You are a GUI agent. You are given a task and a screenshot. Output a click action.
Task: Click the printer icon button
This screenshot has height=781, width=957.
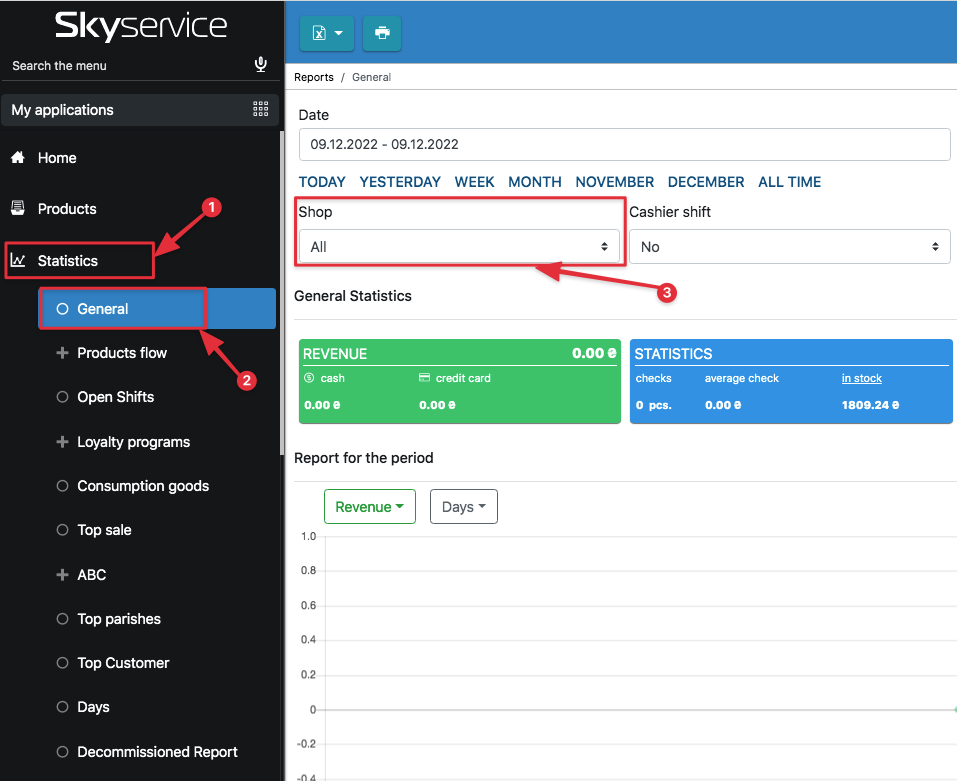382,33
